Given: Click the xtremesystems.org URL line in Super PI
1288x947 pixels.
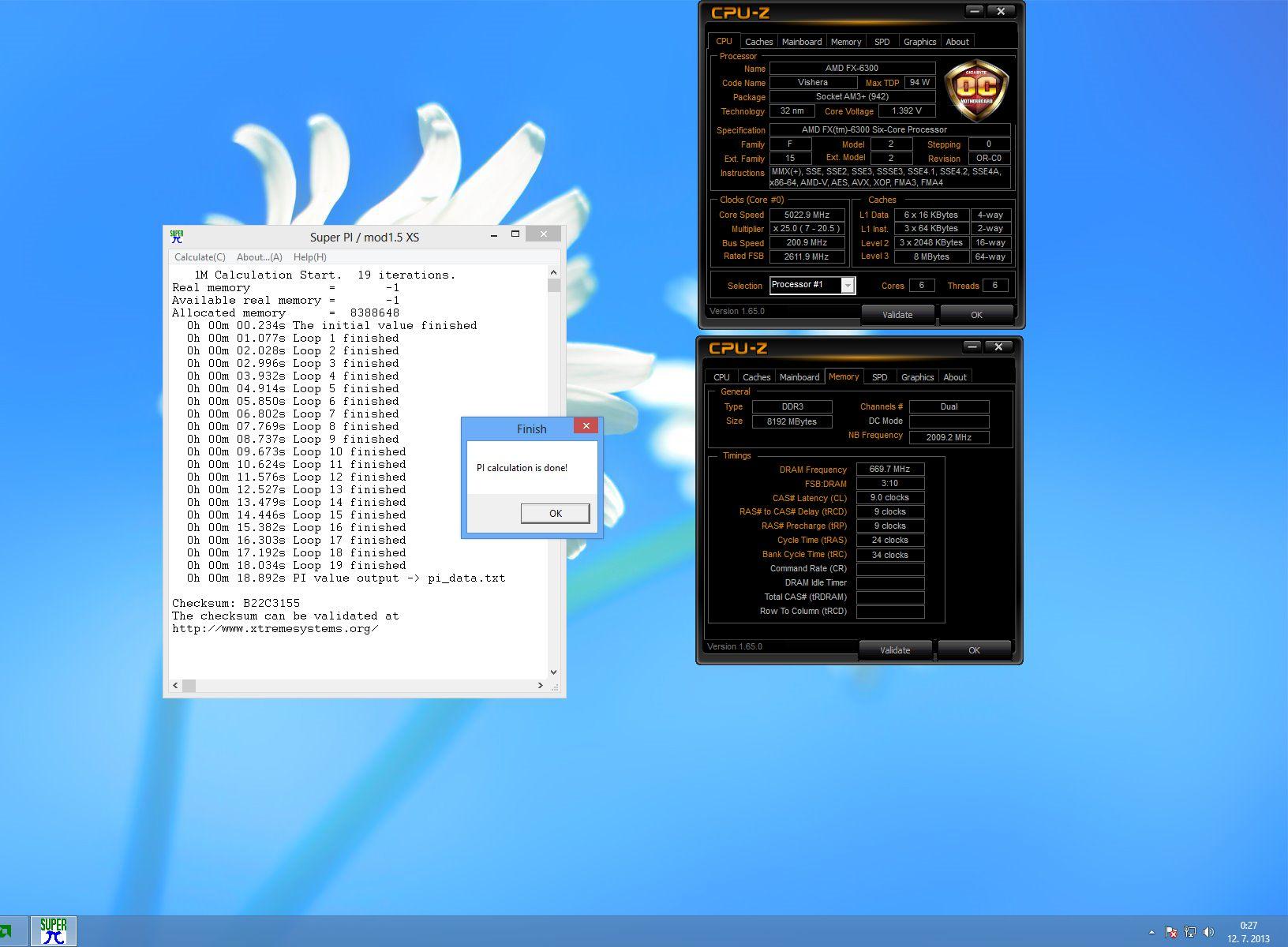Looking at the screenshot, I should (x=275, y=629).
